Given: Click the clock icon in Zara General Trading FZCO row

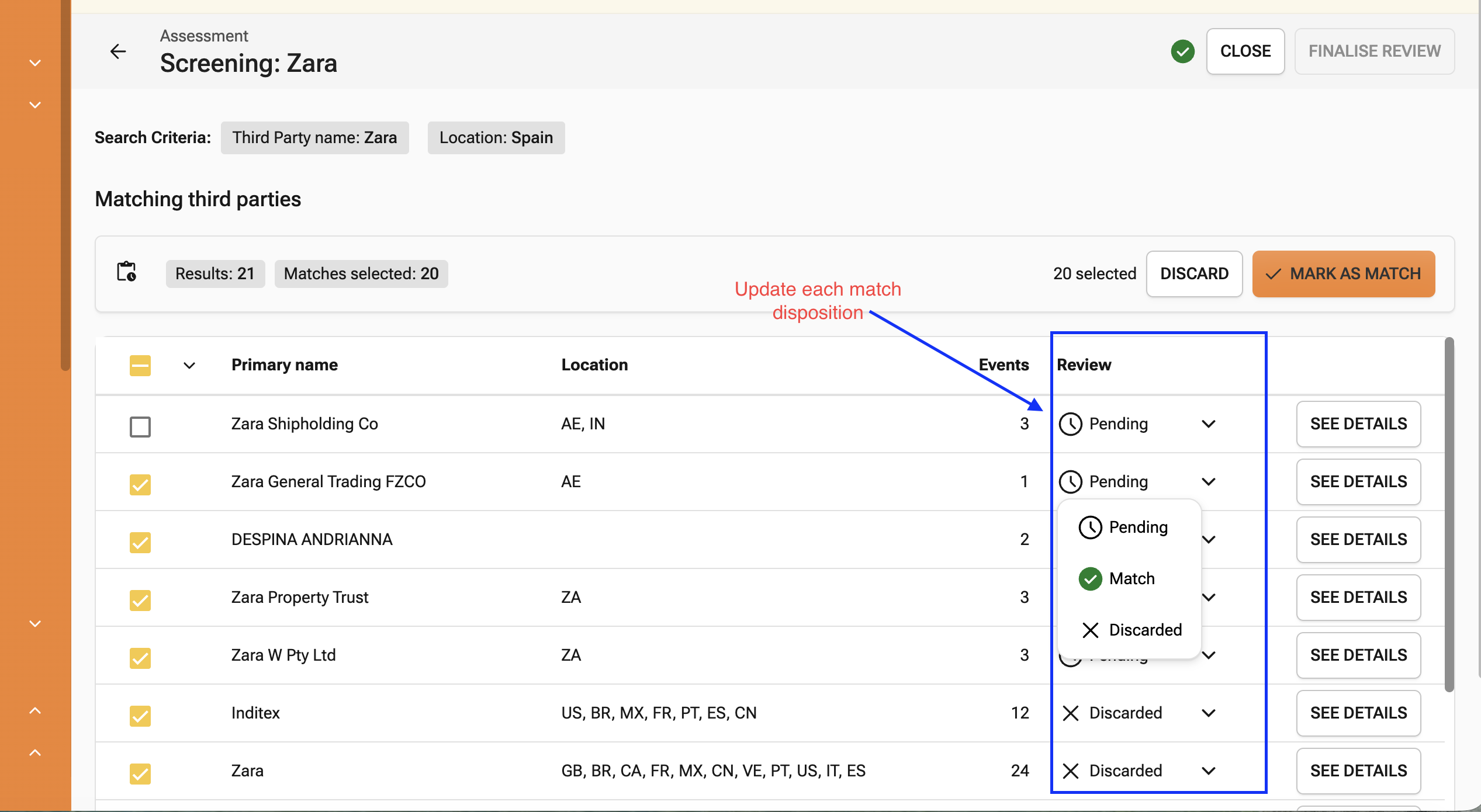Looking at the screenshot, I should pyautogui.click(x=1070, y=482).
